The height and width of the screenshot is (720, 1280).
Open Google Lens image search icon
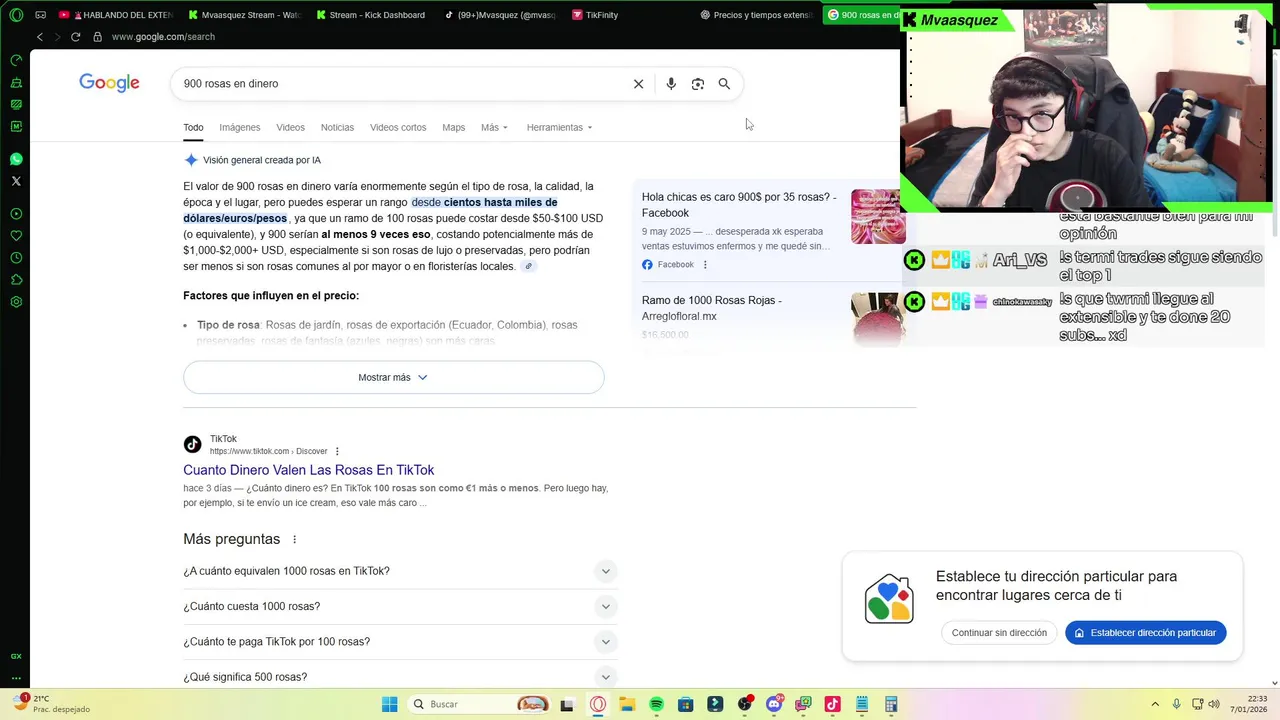(698, 84)
